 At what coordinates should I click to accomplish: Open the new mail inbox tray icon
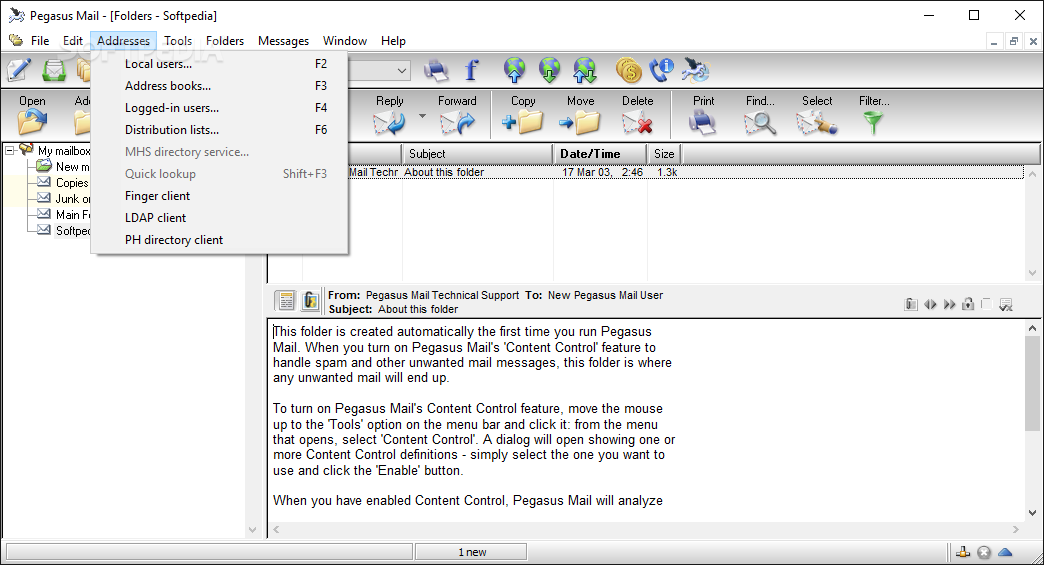(x=54, y=70)
